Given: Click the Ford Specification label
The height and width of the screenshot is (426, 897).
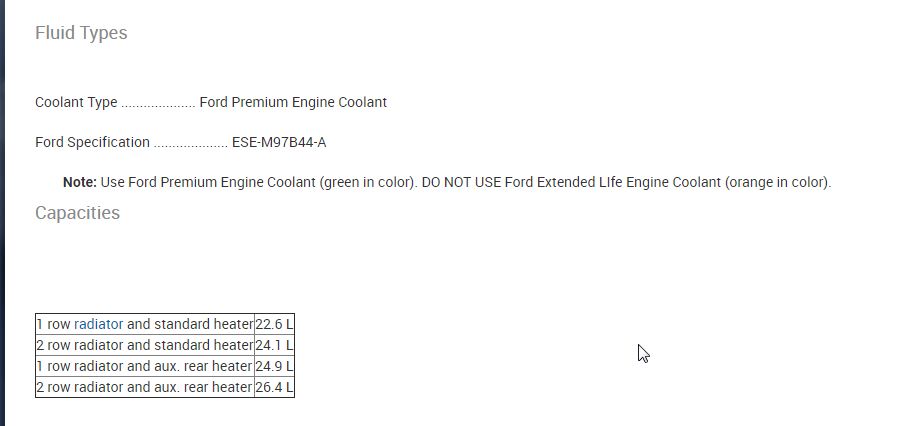Looking at the screenshot, I should 92,142.
